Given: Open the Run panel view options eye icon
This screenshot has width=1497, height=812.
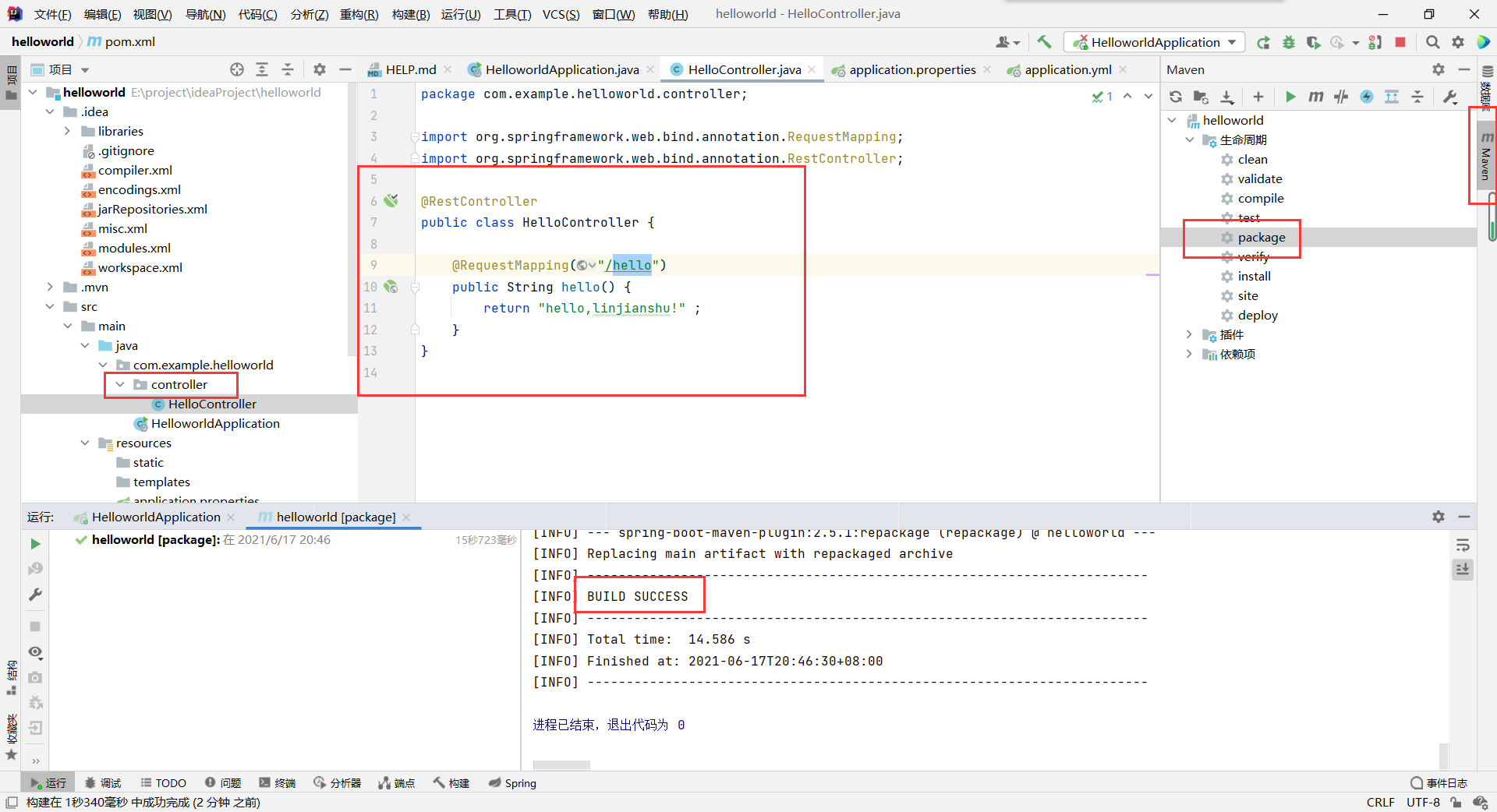Looking at the screenshot, I should [35, 652].
